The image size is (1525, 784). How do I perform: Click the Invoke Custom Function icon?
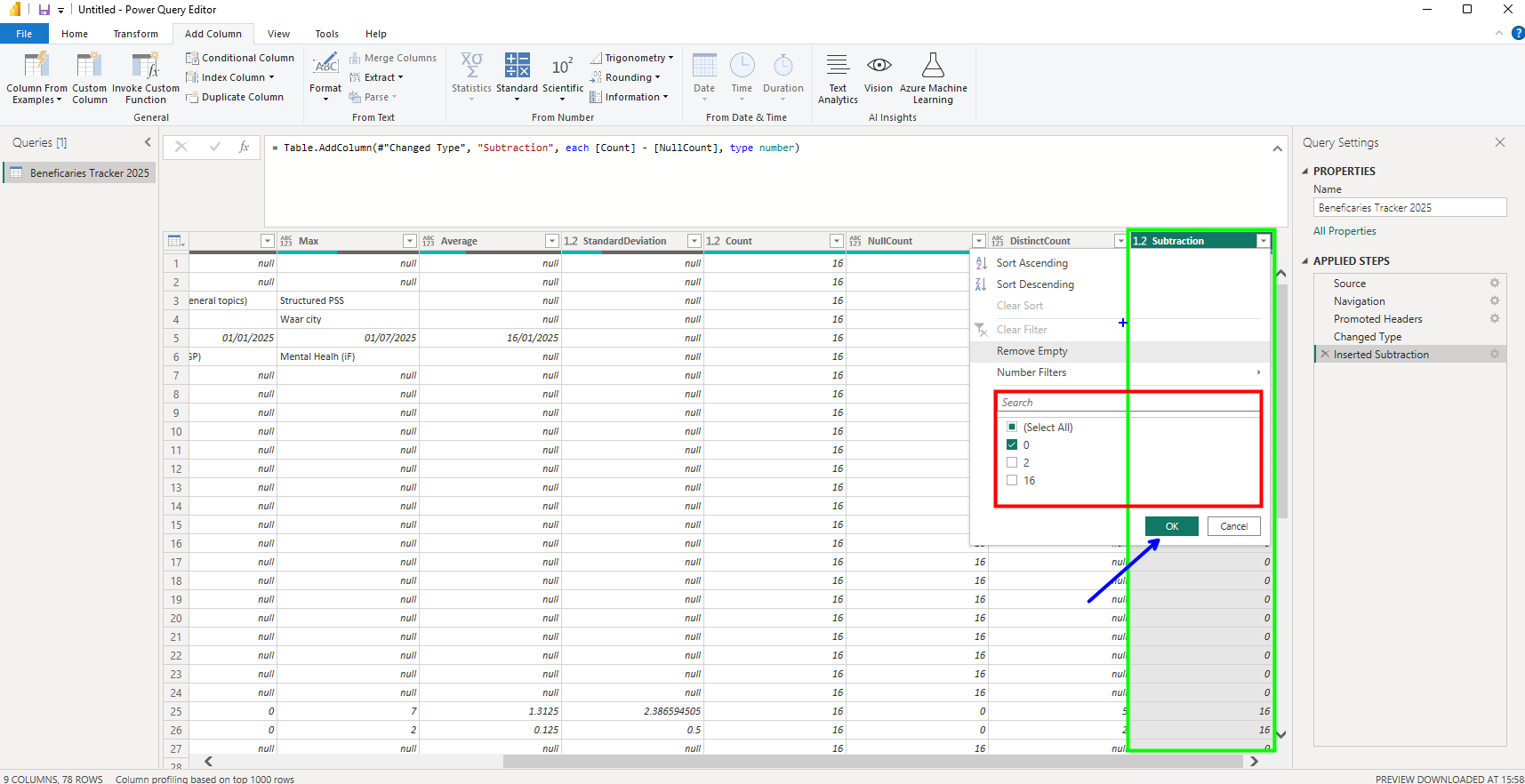(x=145, y=67)
